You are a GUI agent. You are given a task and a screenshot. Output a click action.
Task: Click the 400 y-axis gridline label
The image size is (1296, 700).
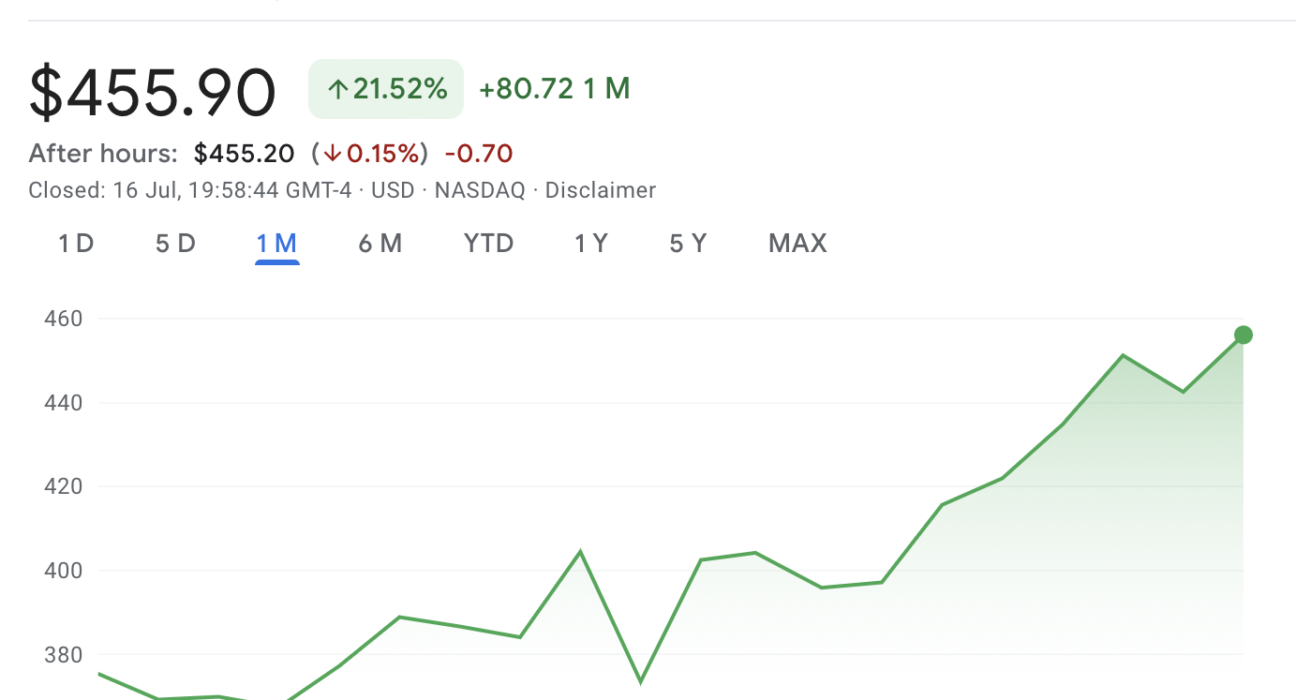click(63, 571)
